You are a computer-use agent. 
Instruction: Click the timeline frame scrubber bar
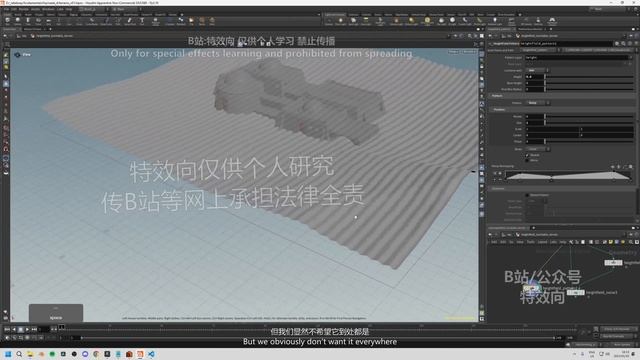[320, 328]
